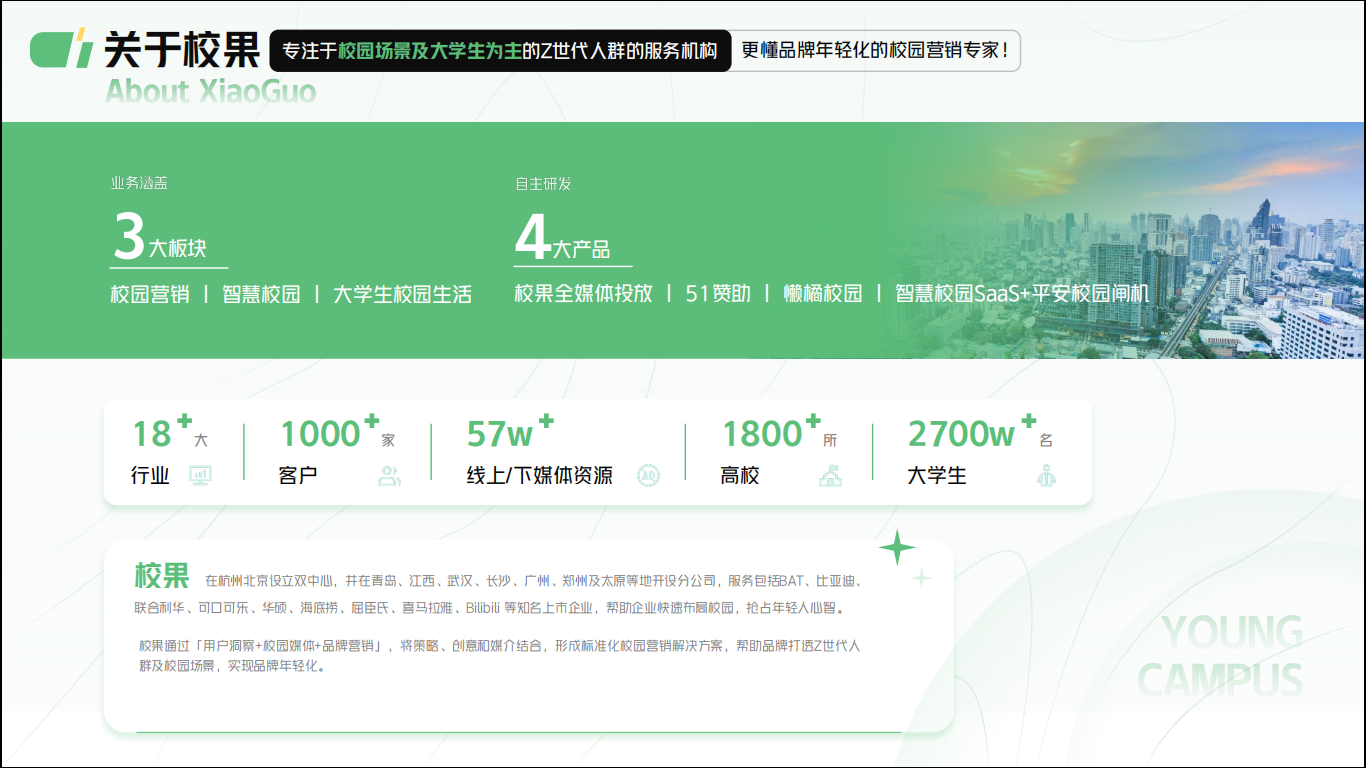
Task: Click the green 校果 title in description card
Action: 162,576
